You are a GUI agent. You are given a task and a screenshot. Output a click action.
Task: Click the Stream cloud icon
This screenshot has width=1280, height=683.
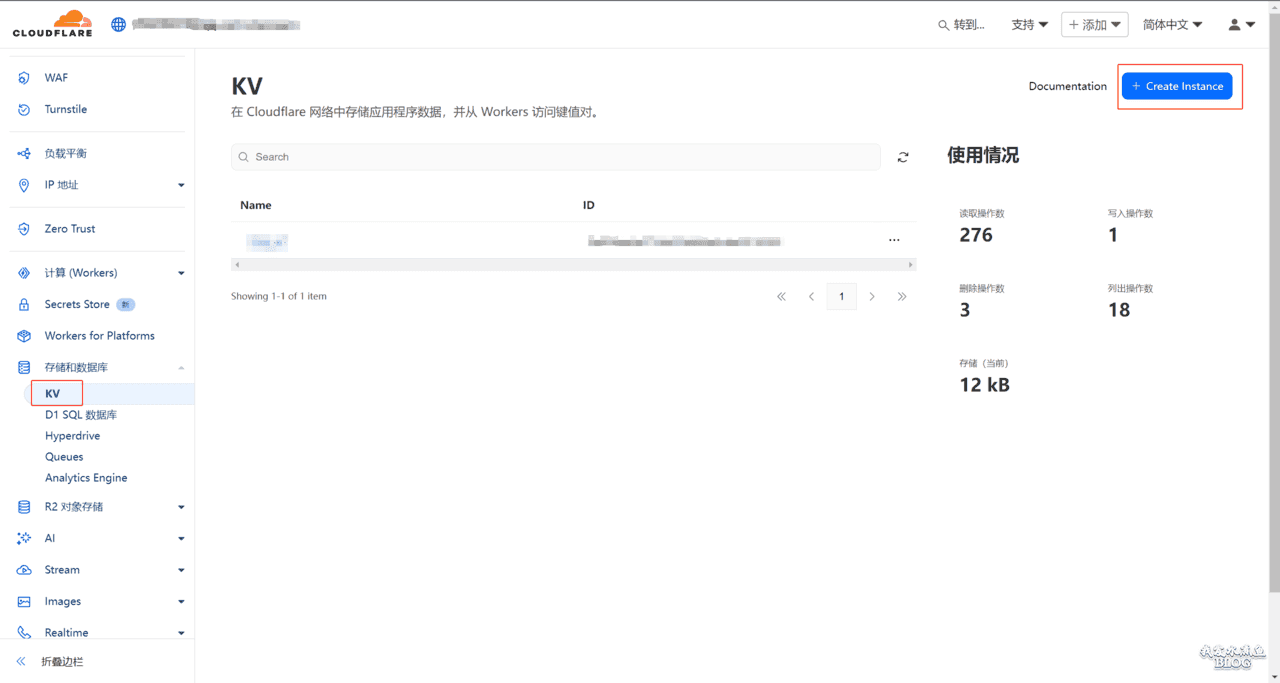[x=24, y=570]
